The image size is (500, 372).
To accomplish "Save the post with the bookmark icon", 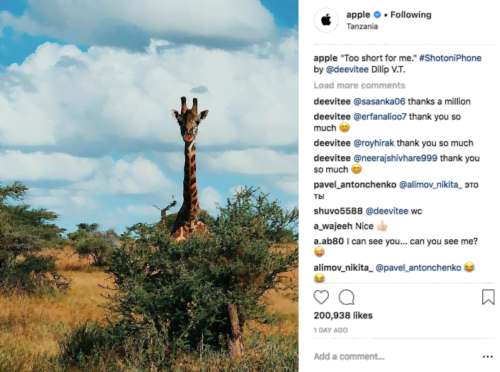I will click(488, 297).
